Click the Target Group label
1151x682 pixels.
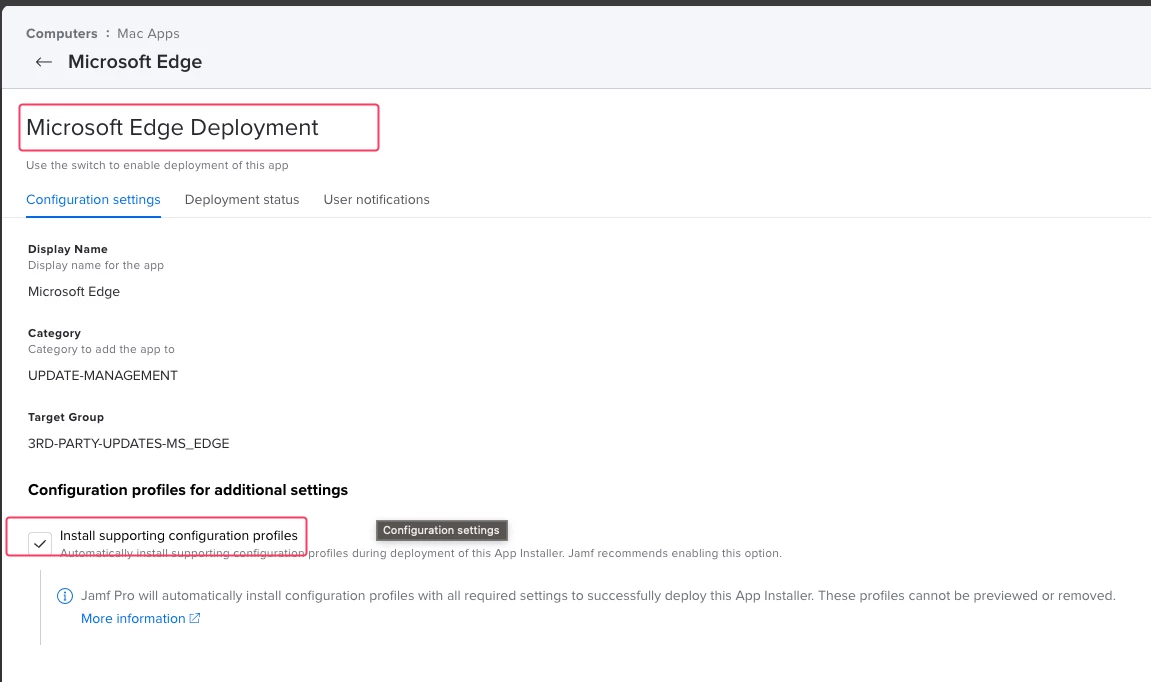pyautogui.click(x=66, y=417)
